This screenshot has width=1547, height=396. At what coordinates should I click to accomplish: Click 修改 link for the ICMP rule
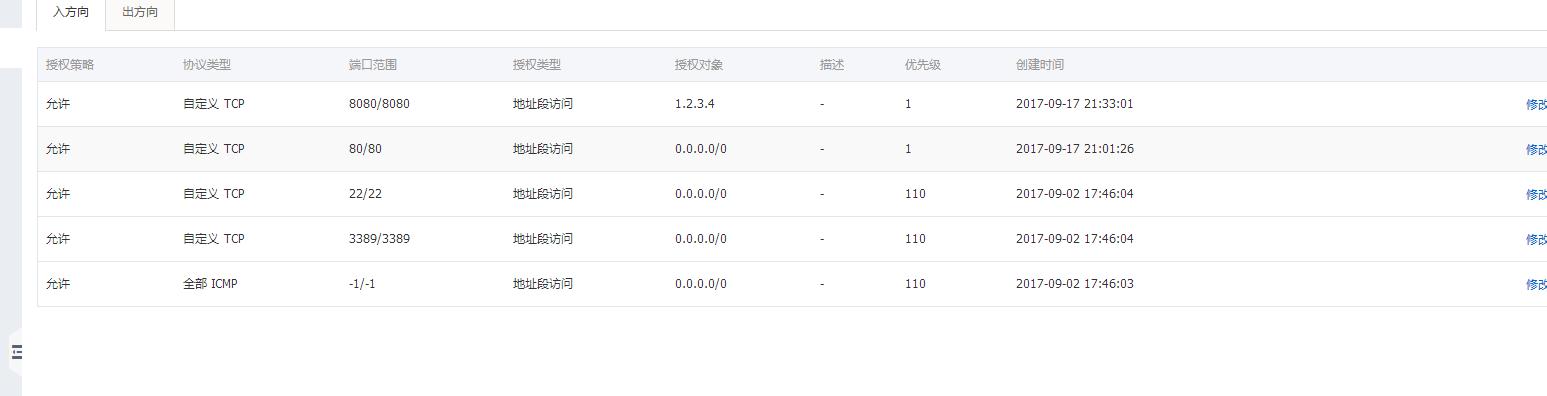[x=1536, y=284]
